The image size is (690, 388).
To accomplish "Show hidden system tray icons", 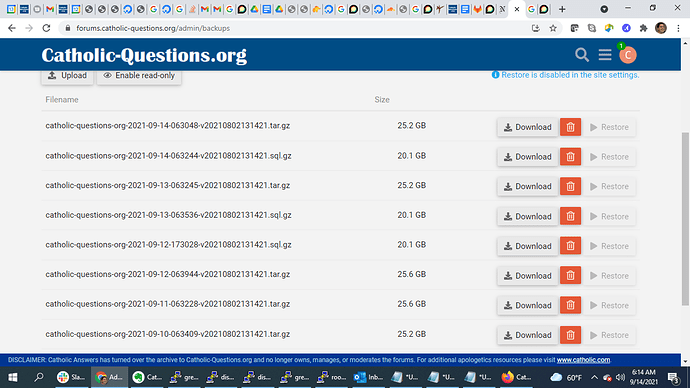I will coord(594,377).
